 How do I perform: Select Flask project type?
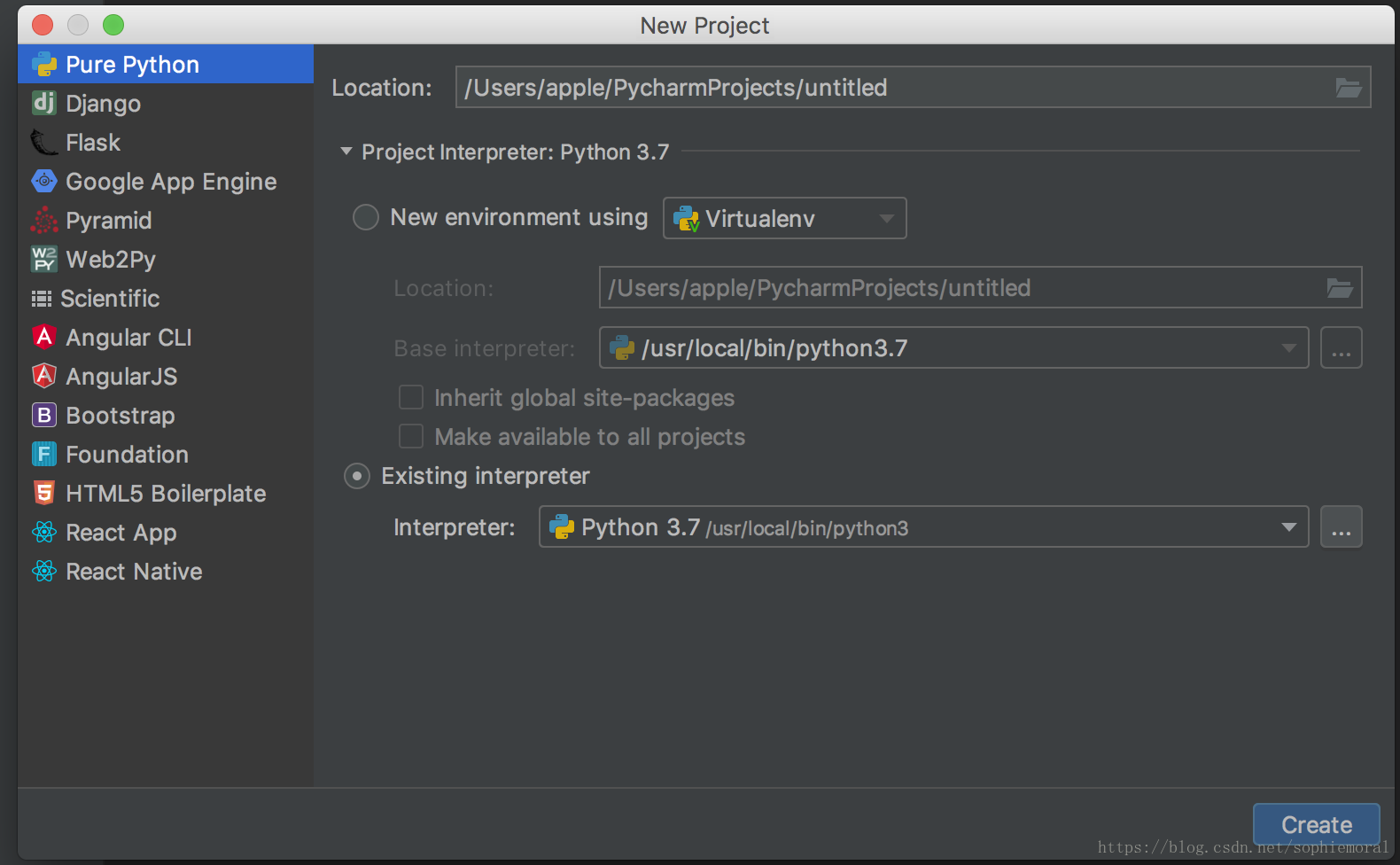click(93, 143)
